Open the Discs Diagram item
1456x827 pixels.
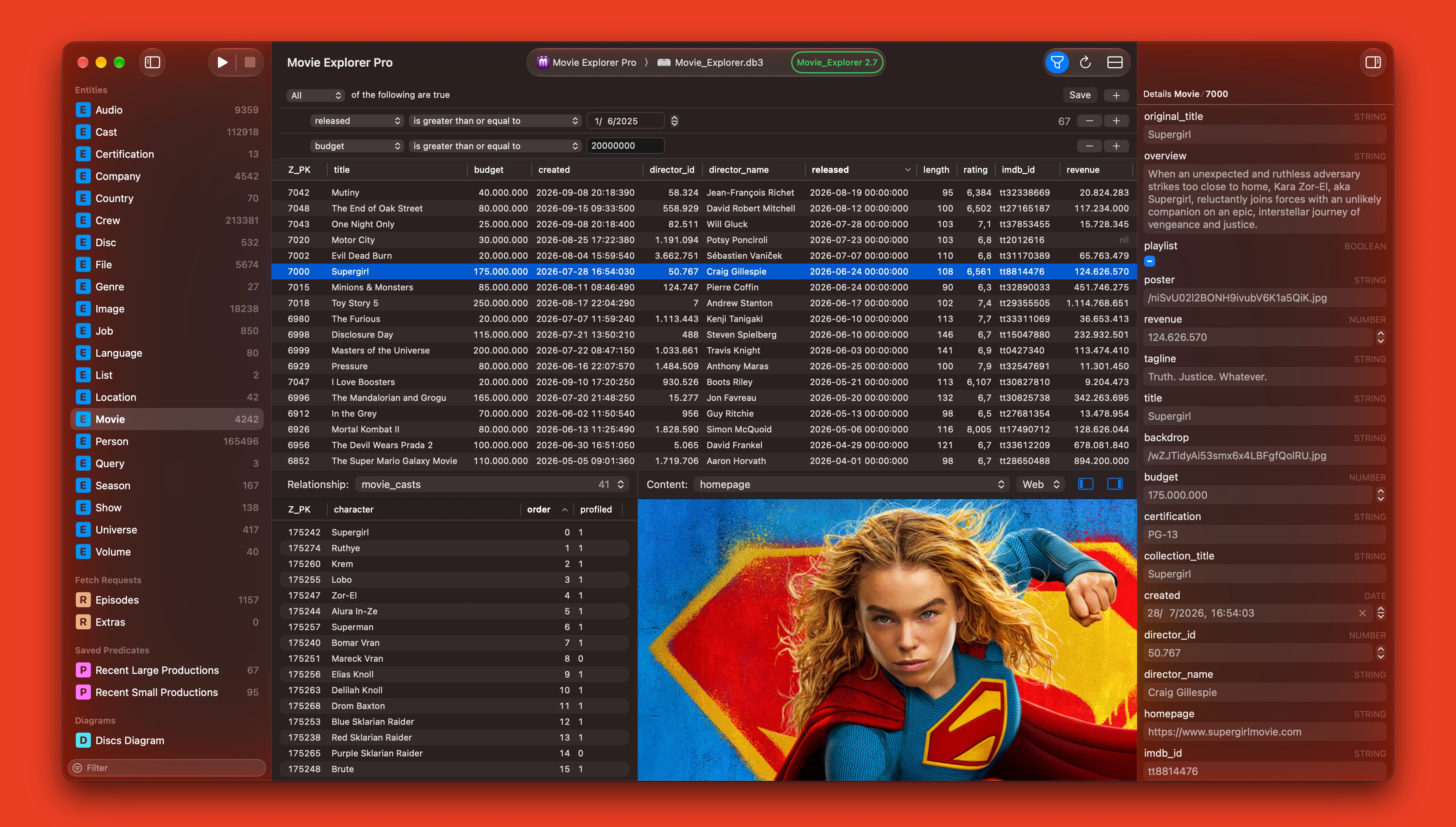(x=167, y=741)
